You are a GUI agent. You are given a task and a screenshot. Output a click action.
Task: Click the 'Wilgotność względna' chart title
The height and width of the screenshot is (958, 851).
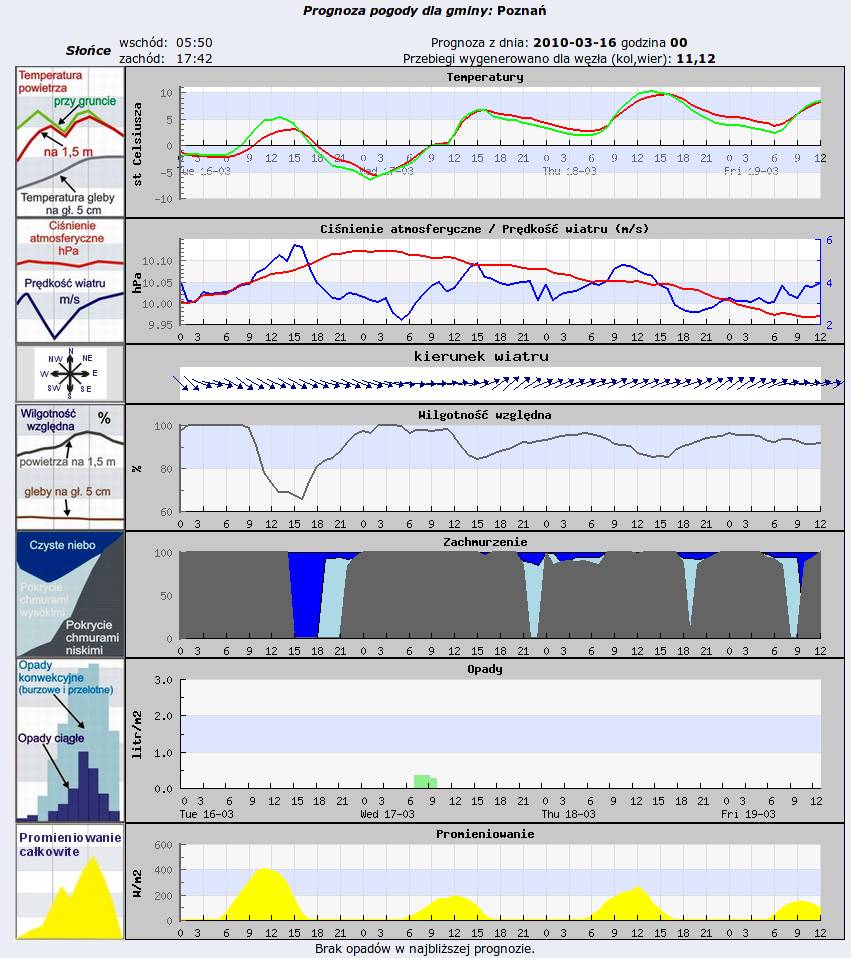tap(485, 415)
